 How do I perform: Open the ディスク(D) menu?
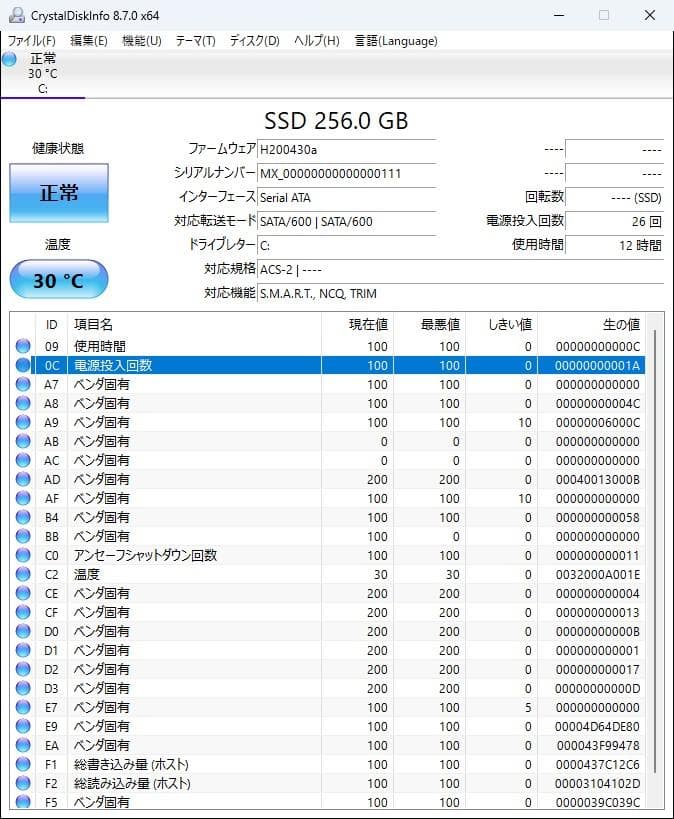click(254, 41)
